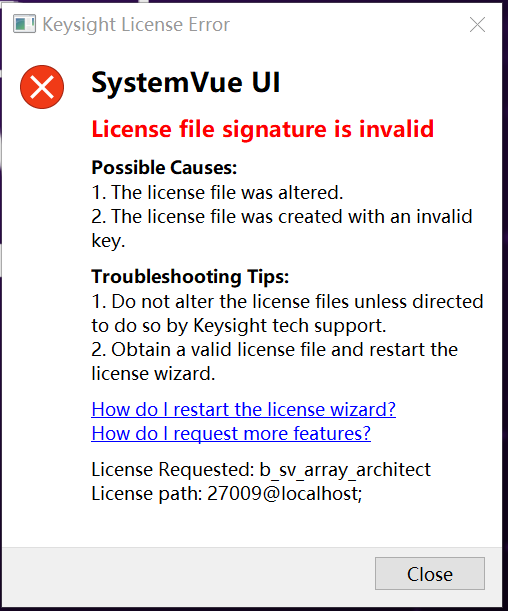Click the 'License Requested:' label
Screen dimensions: 508x611
tap(173, 469)
